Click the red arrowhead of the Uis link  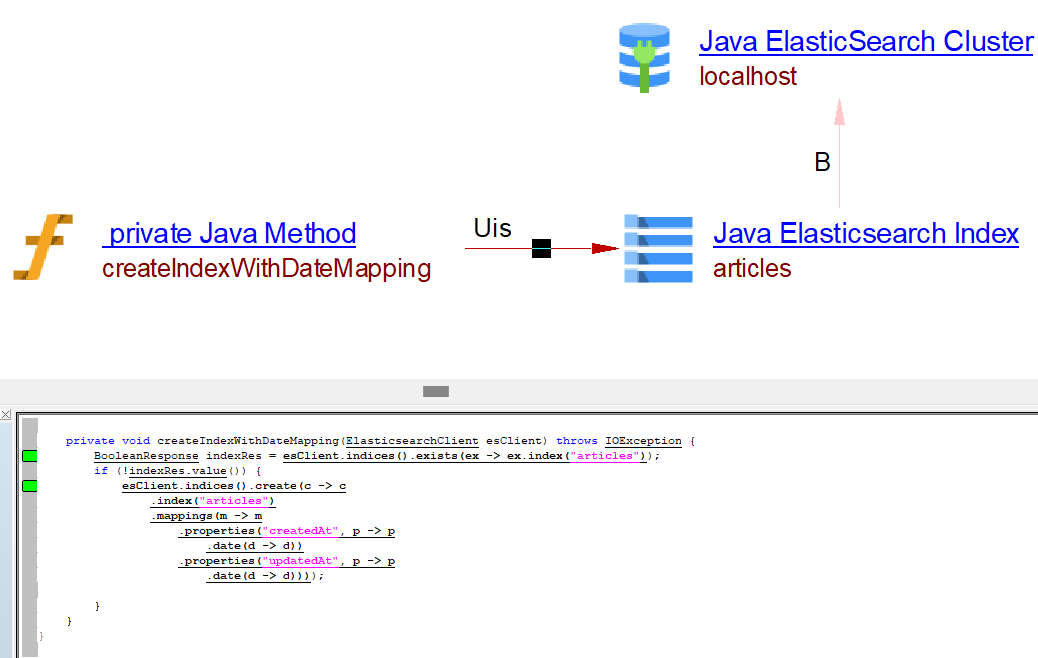604,248
